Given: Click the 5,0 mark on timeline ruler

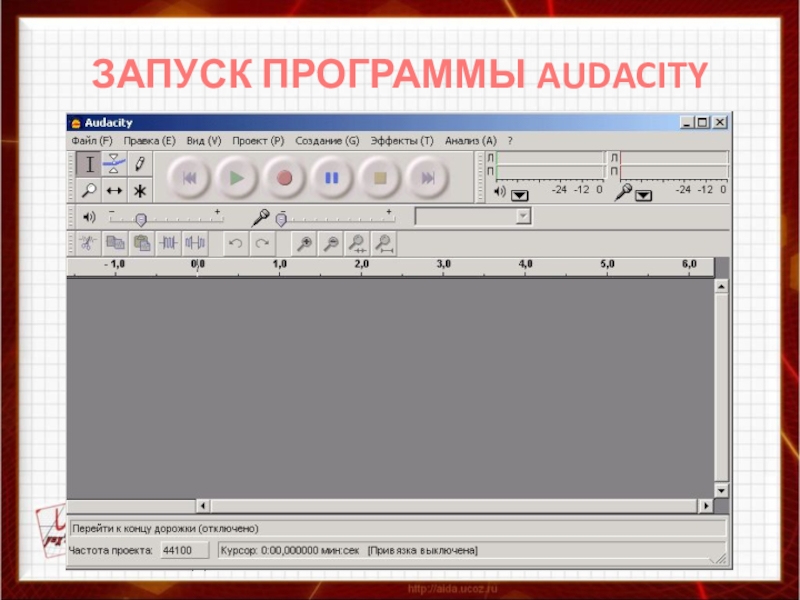Looking at the screenshot, I should 607,264.
